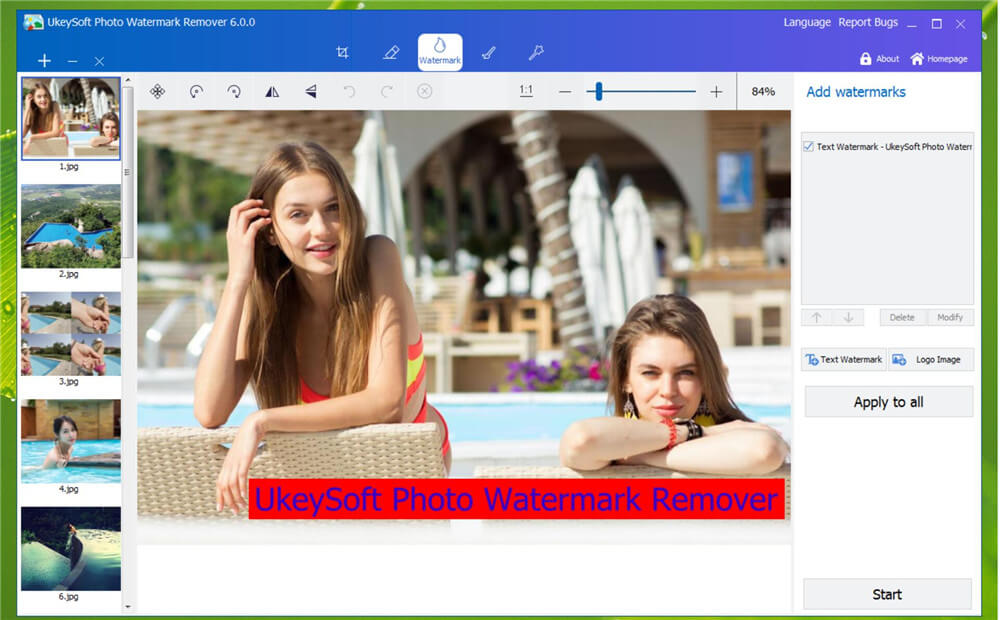This screenshot has height=620, width=1000.
Task: Select the Crop tool
Action: coord(344,52)
